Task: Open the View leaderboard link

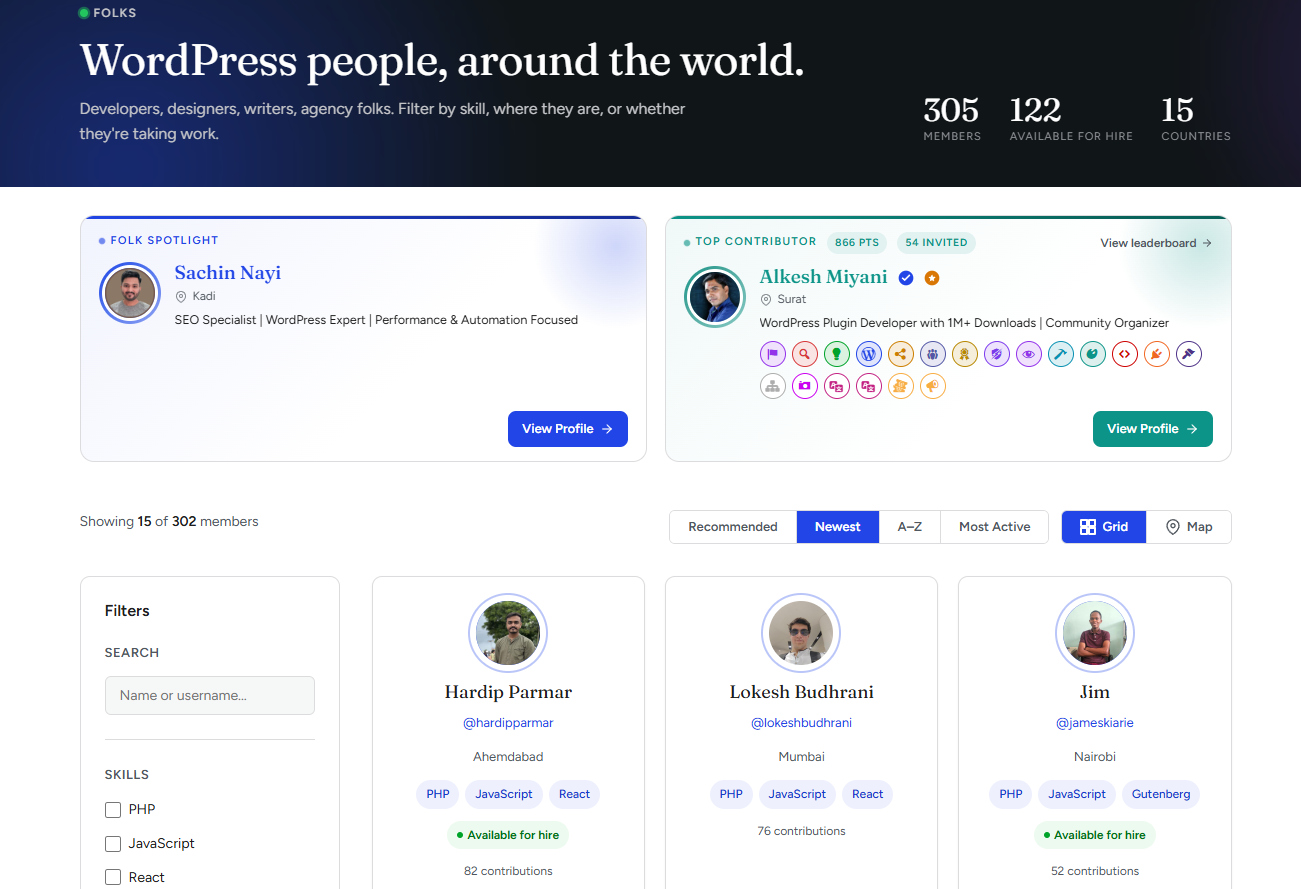Action: [1156, 243]
